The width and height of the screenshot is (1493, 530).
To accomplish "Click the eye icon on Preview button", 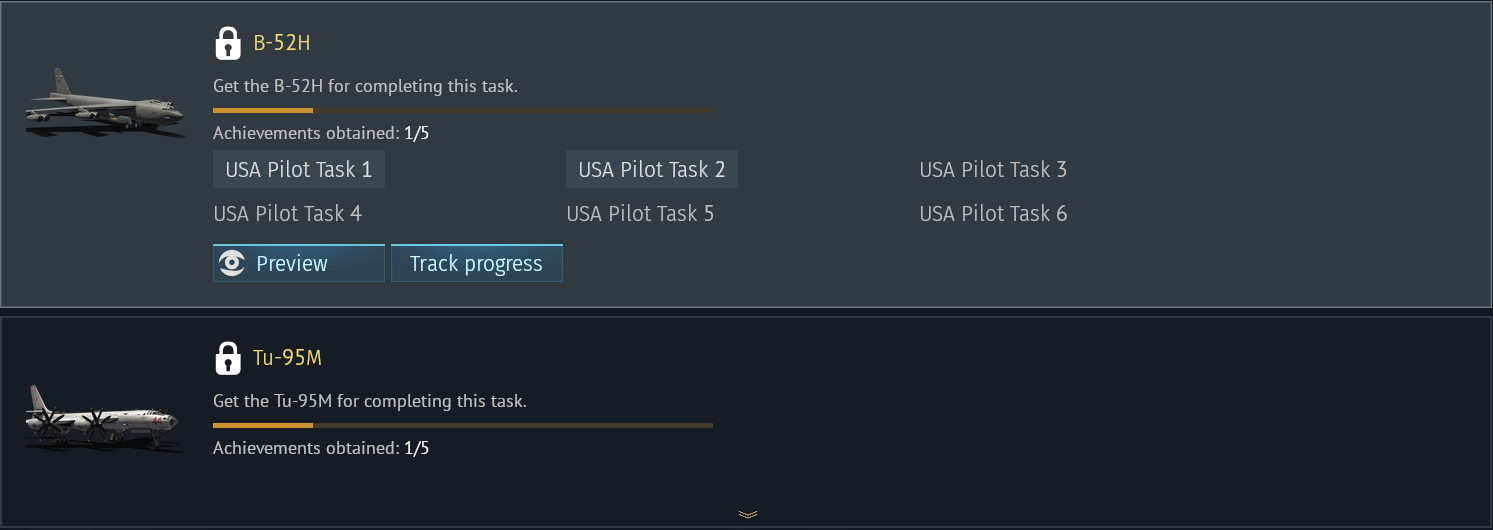I will (232, 264).
